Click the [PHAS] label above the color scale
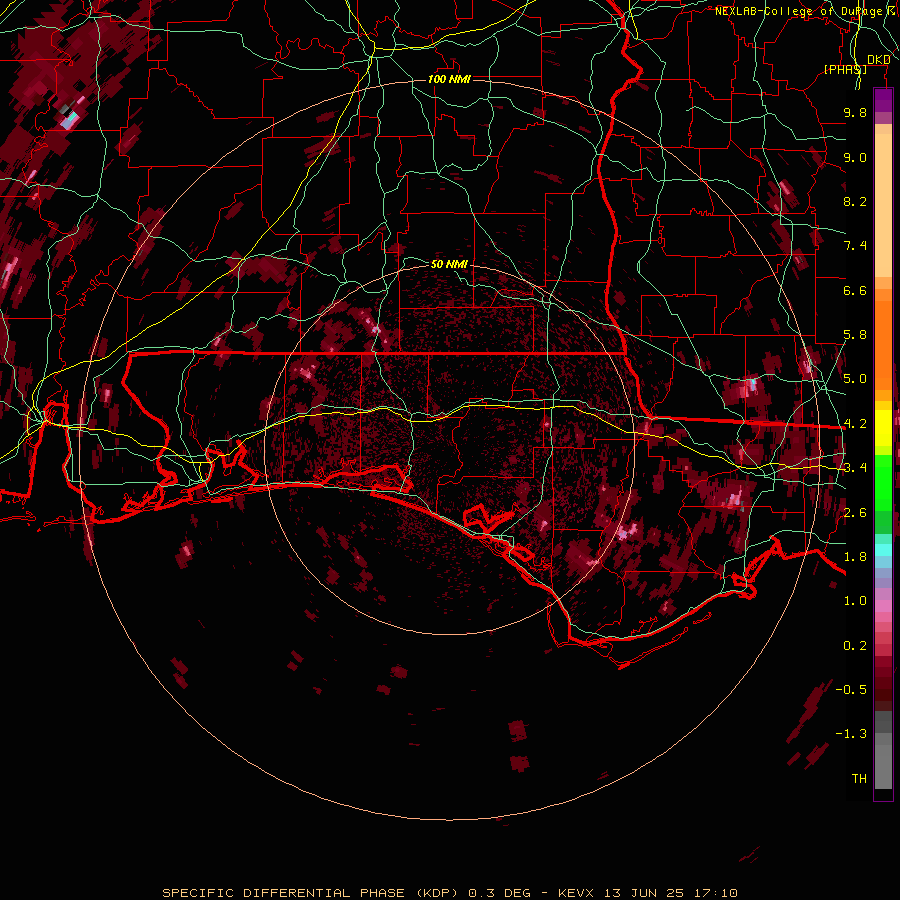 845,69
